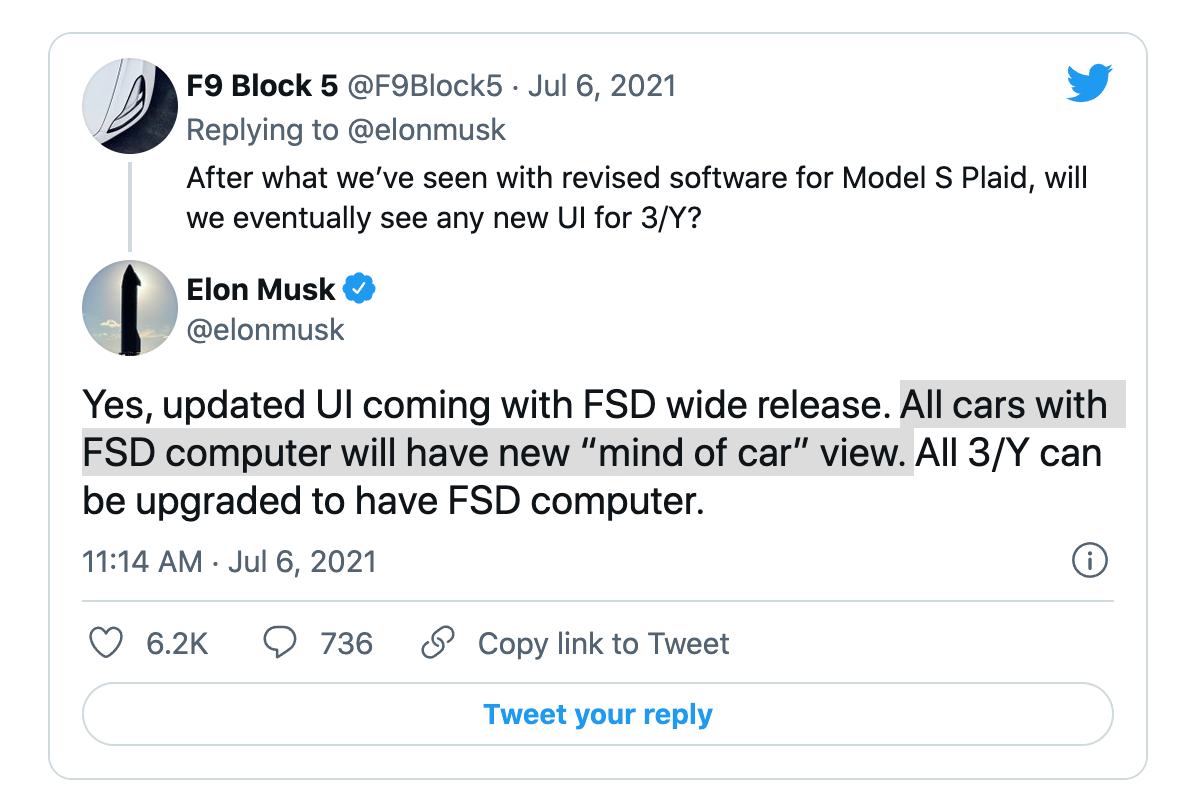
Task: Click the chain link icon
Action: (437, 643)
